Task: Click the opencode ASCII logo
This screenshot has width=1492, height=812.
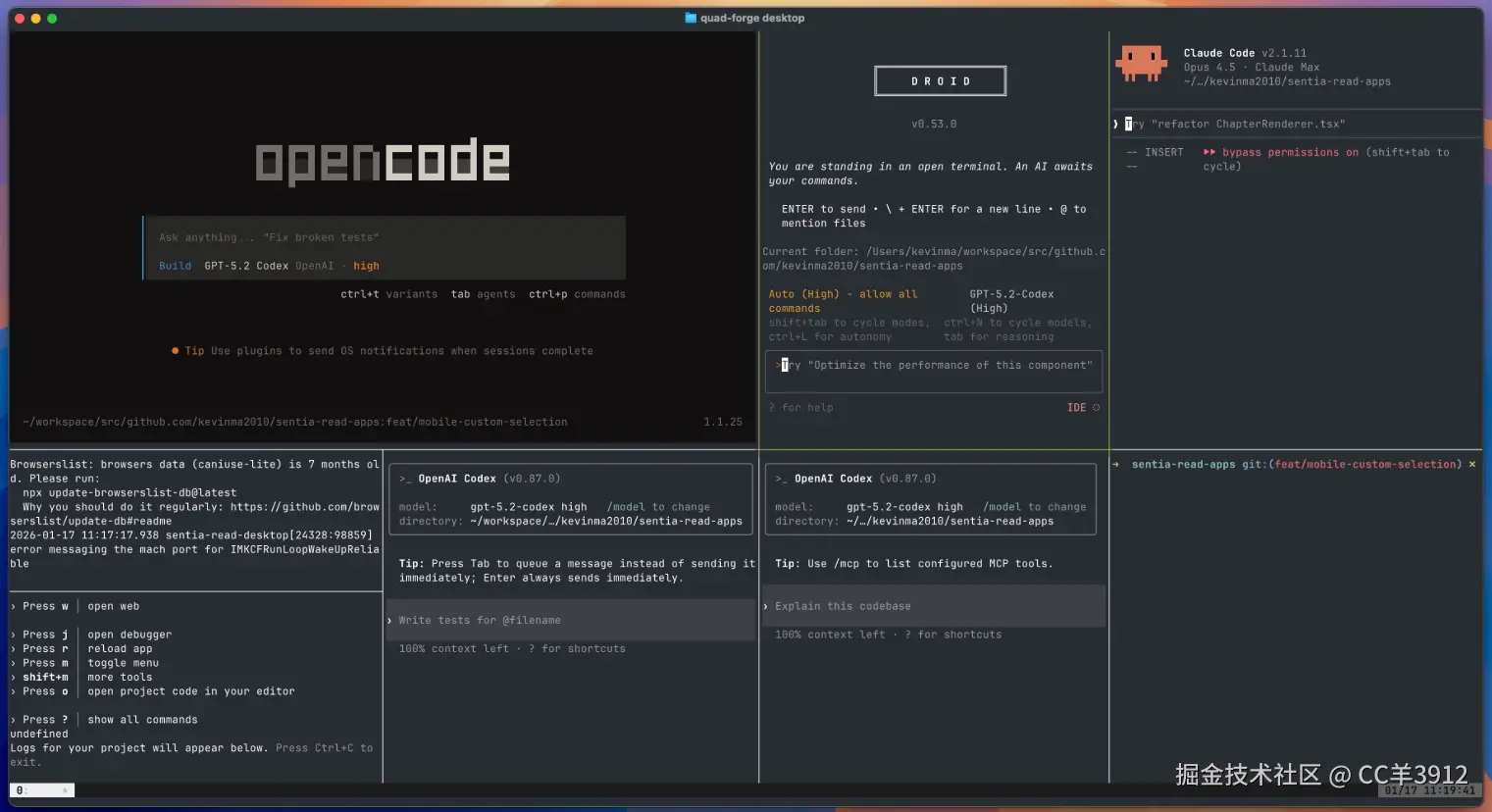Action: pyautogui.click(x=382, y=160)
